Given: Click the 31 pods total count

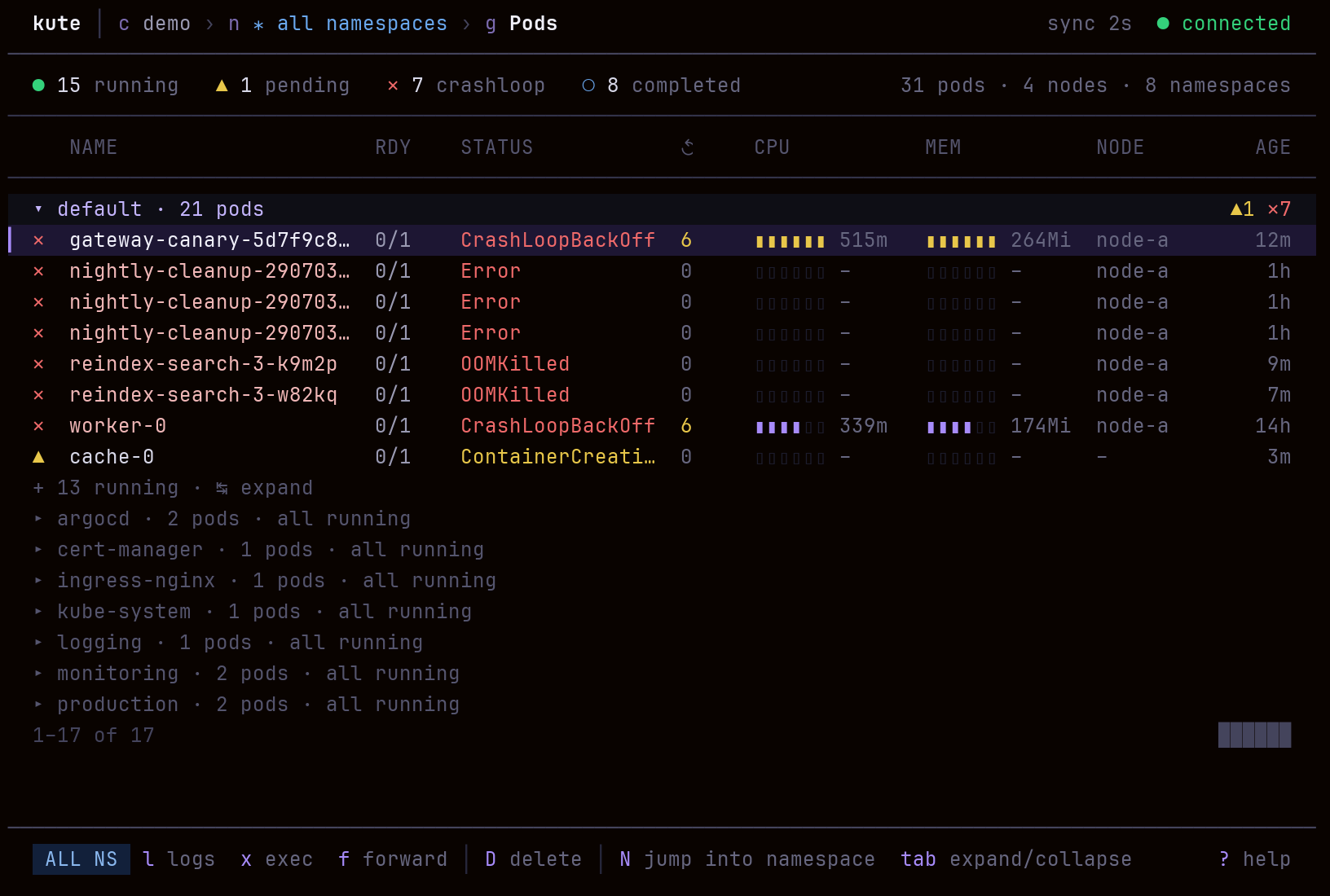Looking at the screenshot, I should point(943,86).
